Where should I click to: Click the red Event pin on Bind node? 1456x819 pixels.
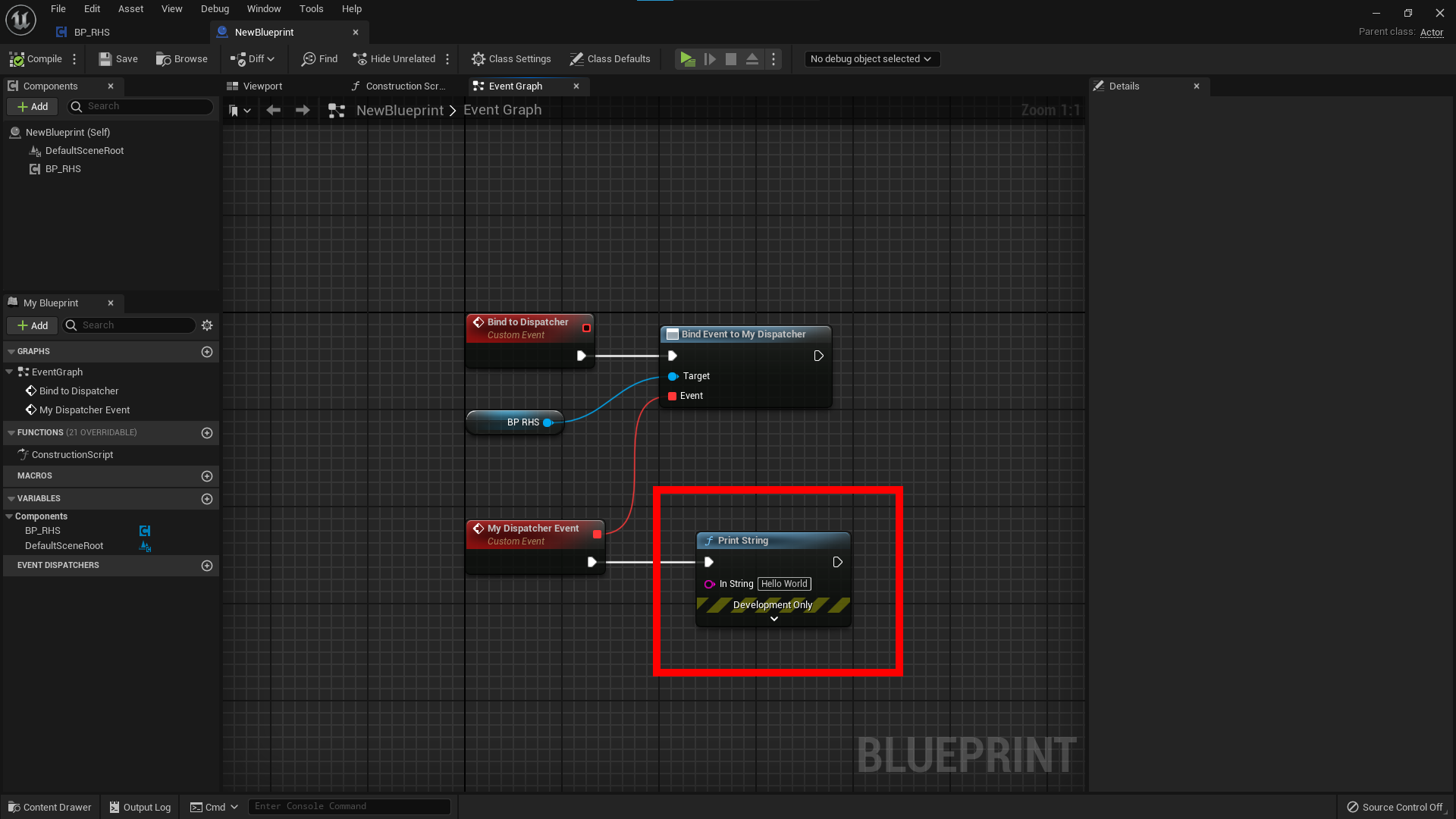click(672, 396)
